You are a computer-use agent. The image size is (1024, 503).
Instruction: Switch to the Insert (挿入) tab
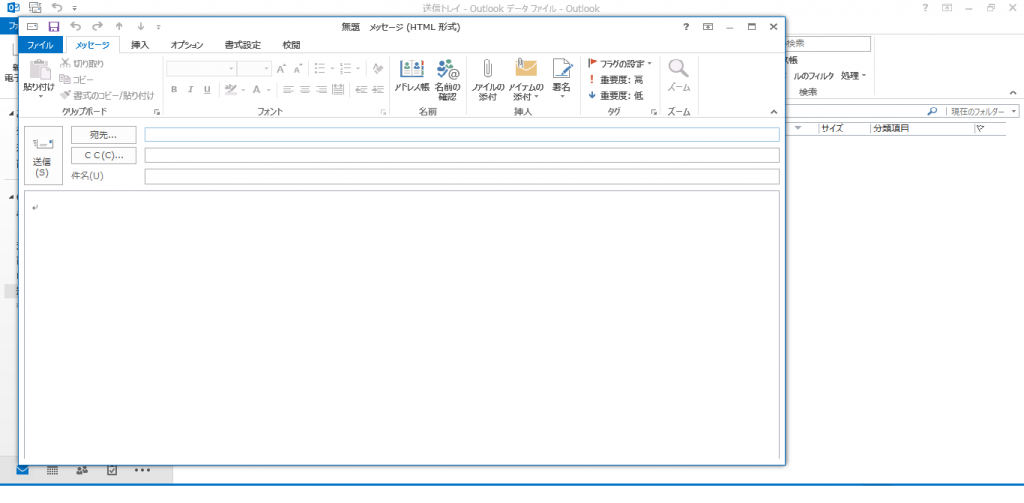point(140,45)
